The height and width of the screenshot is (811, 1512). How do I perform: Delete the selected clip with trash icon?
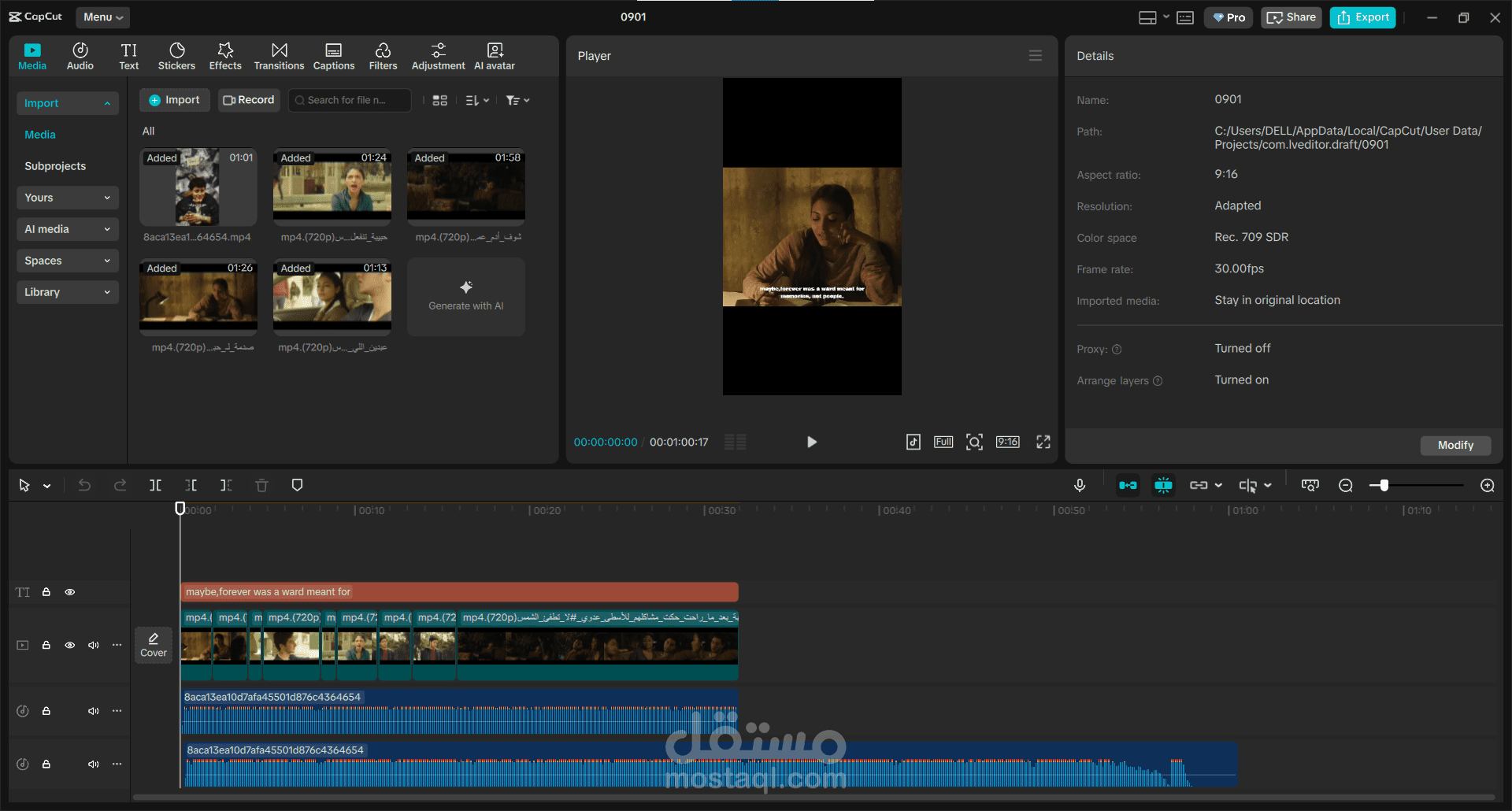[x=262, y=485]
